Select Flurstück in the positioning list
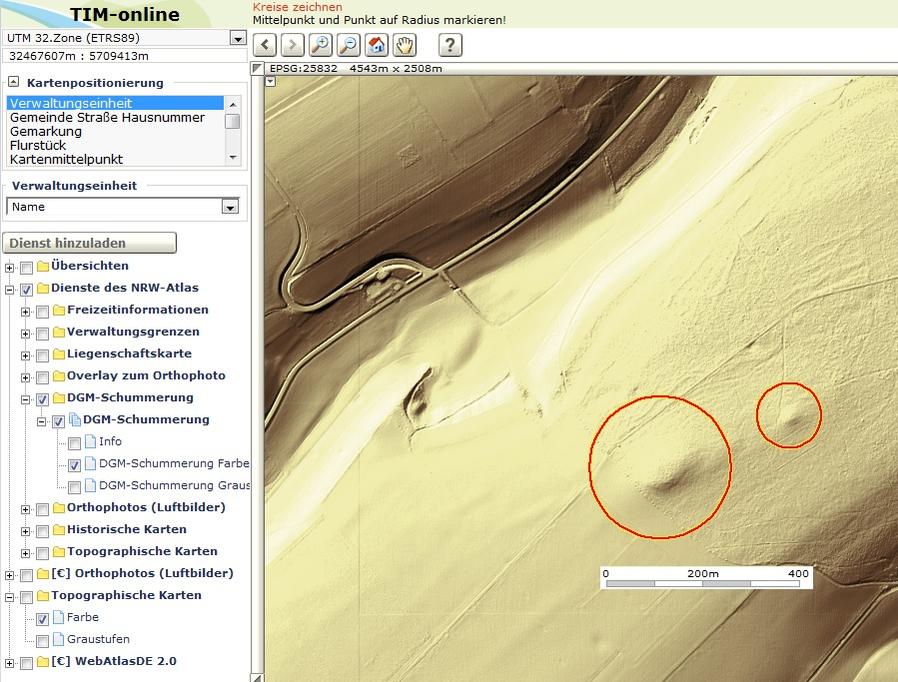Screen dimensions: 898x682 click(x=36, y=145)
